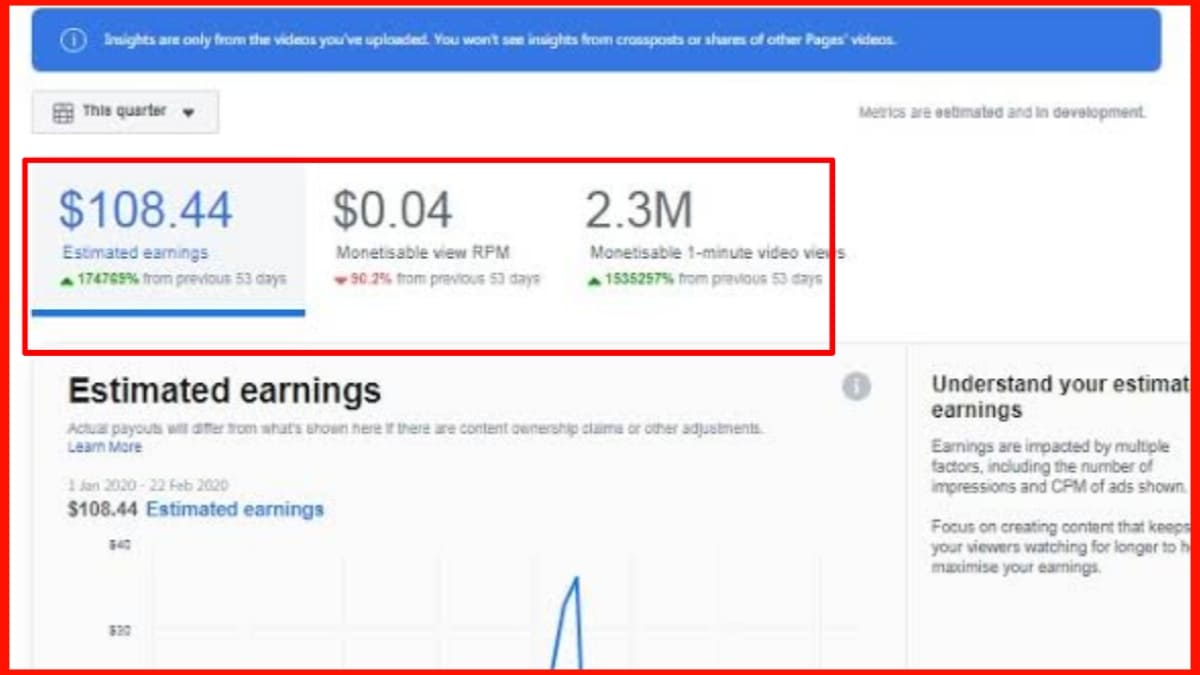
Task: Click the large Estimated earnings section heading
Action: click(224, 390)
